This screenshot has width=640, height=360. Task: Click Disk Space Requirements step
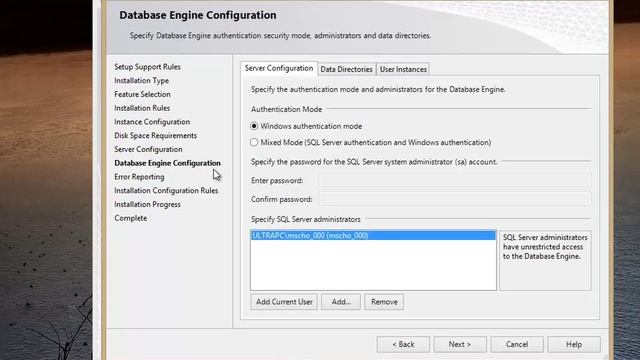[156, 136]
